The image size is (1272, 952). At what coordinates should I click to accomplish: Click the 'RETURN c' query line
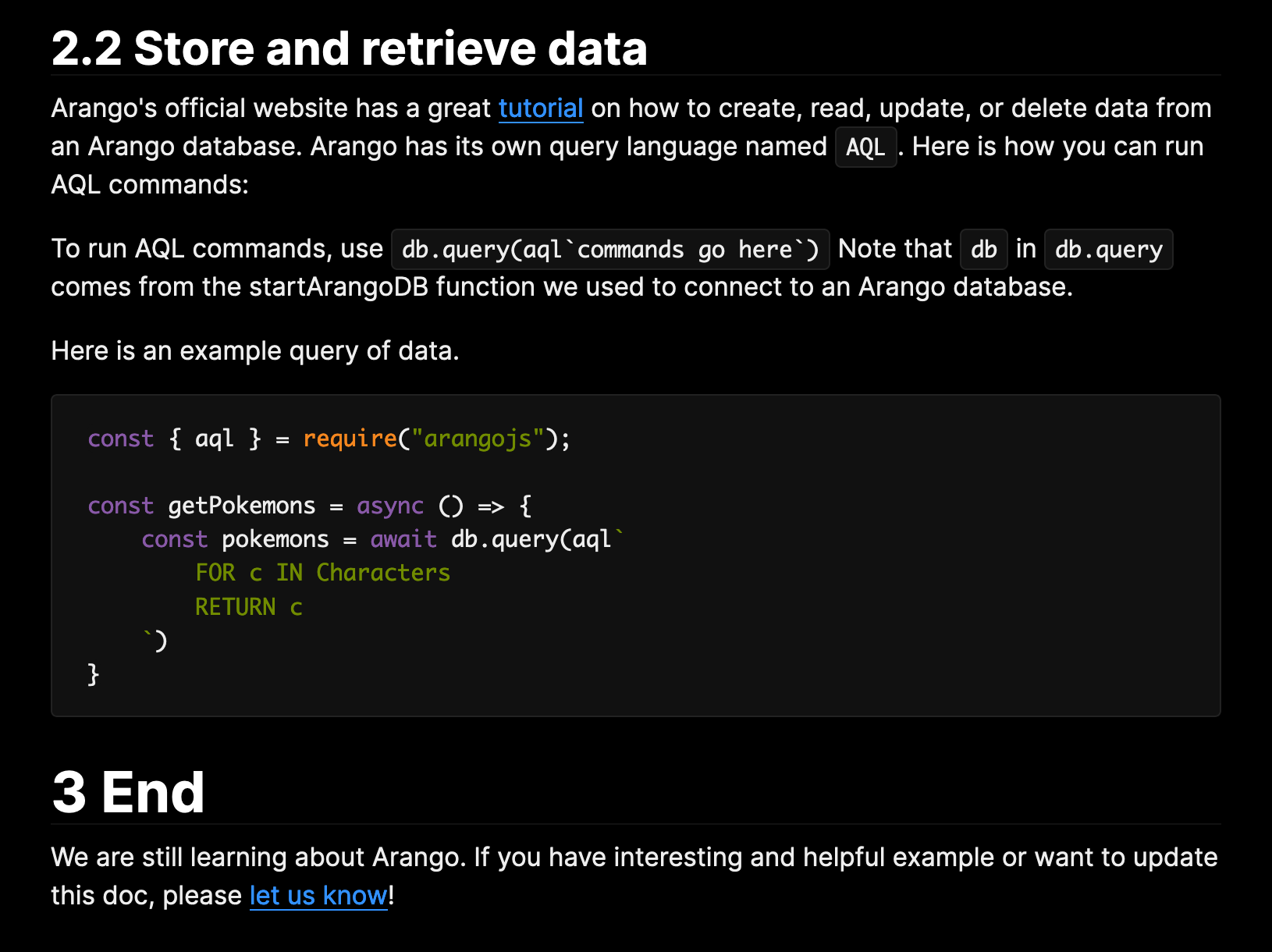[249, 607]
